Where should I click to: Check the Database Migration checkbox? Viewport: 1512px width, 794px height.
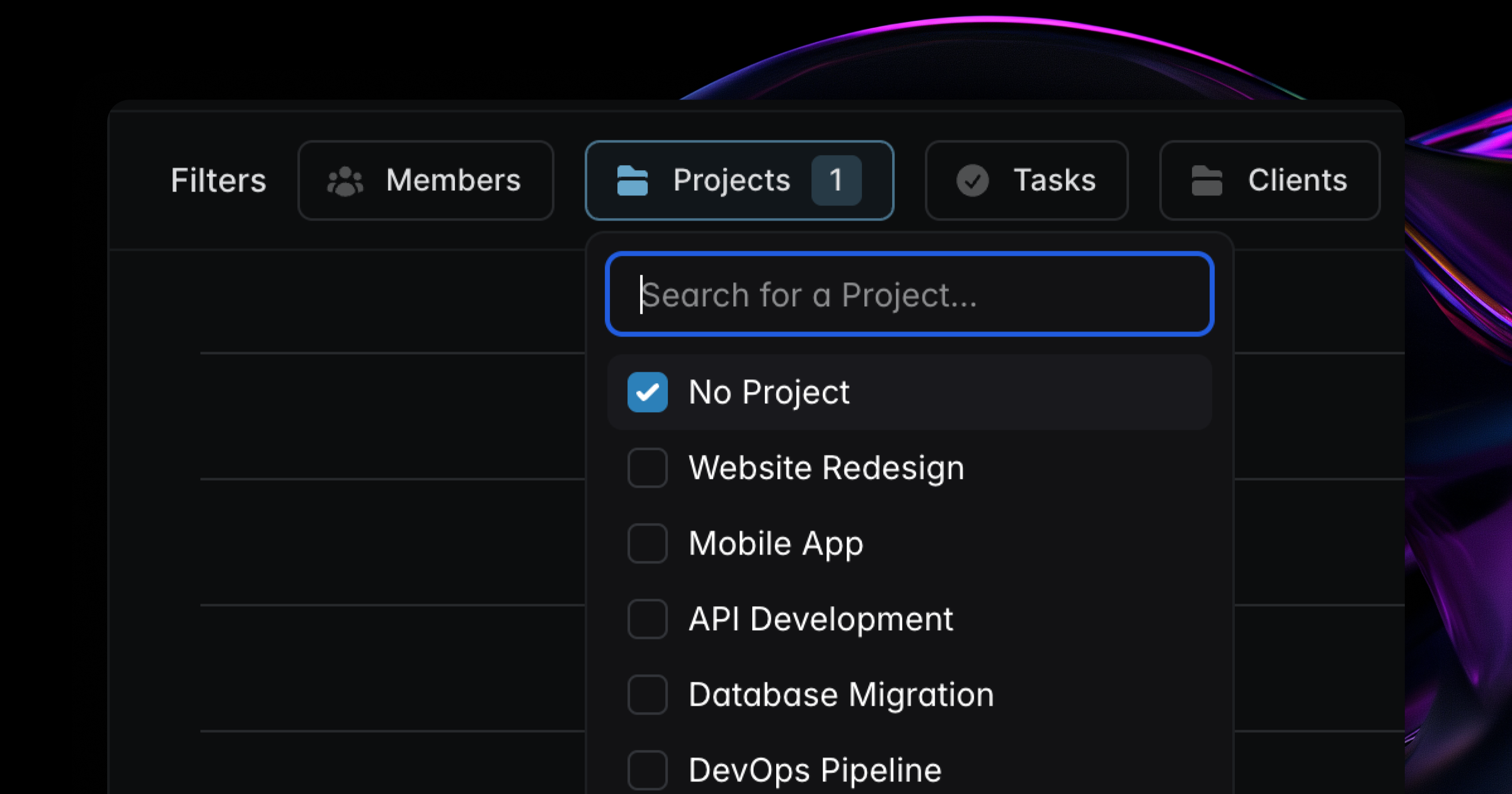click(x=647, y=694)
